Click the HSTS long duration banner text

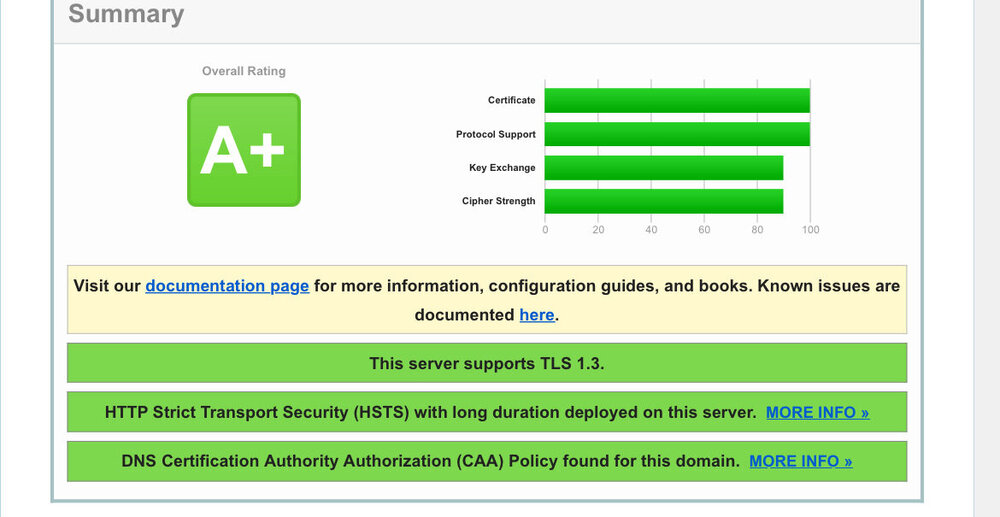[x=430, y=412]
